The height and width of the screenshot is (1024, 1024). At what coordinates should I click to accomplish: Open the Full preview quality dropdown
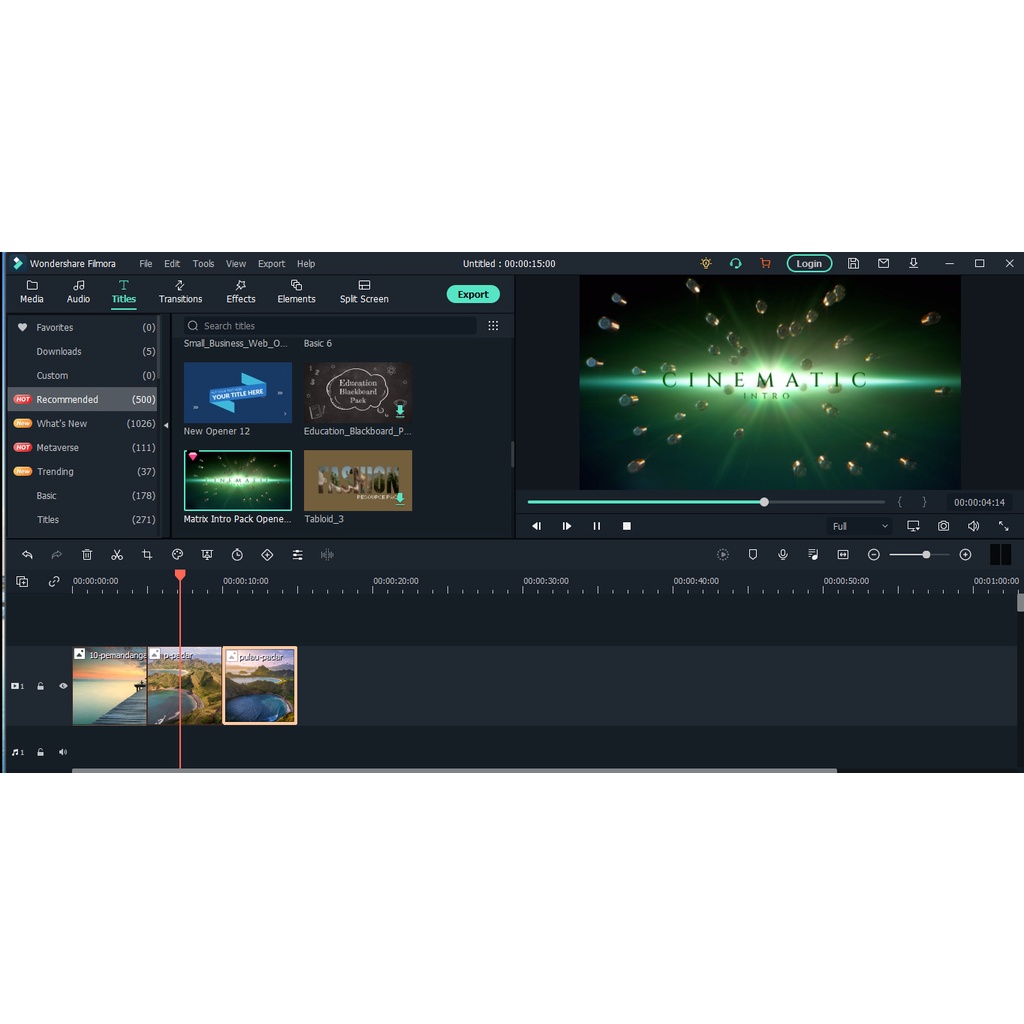[859, 526]
